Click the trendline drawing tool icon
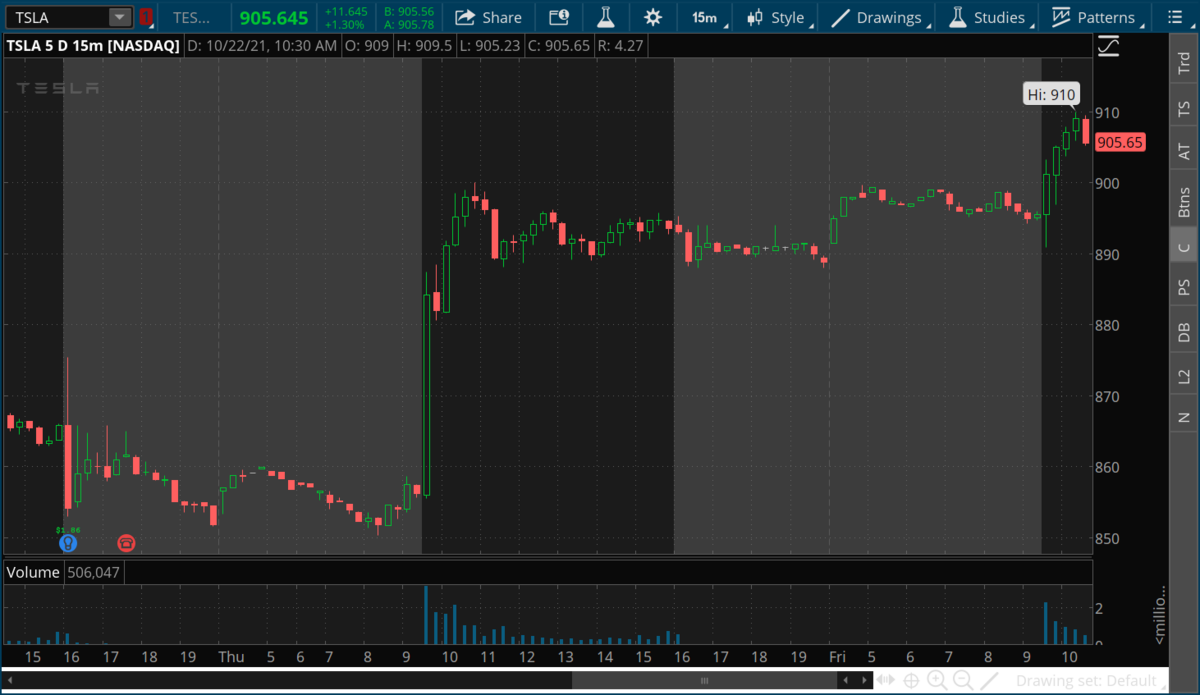The width and height of the screenshot is (1200, 695). click(990, 681)
